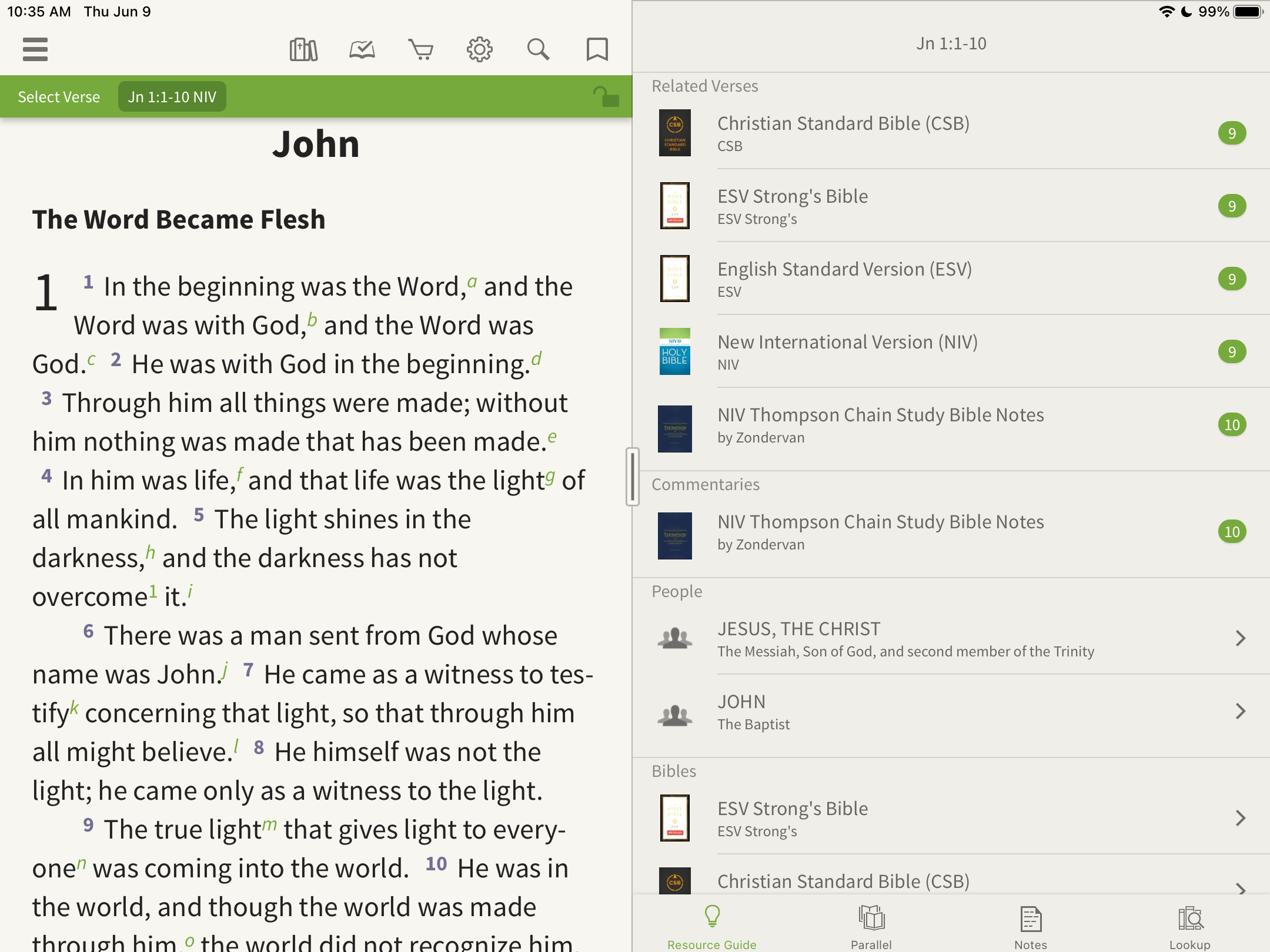Viewport: 1270px width, 952px height.
Task: Open the store shopping cart
Action: point(421,49)
